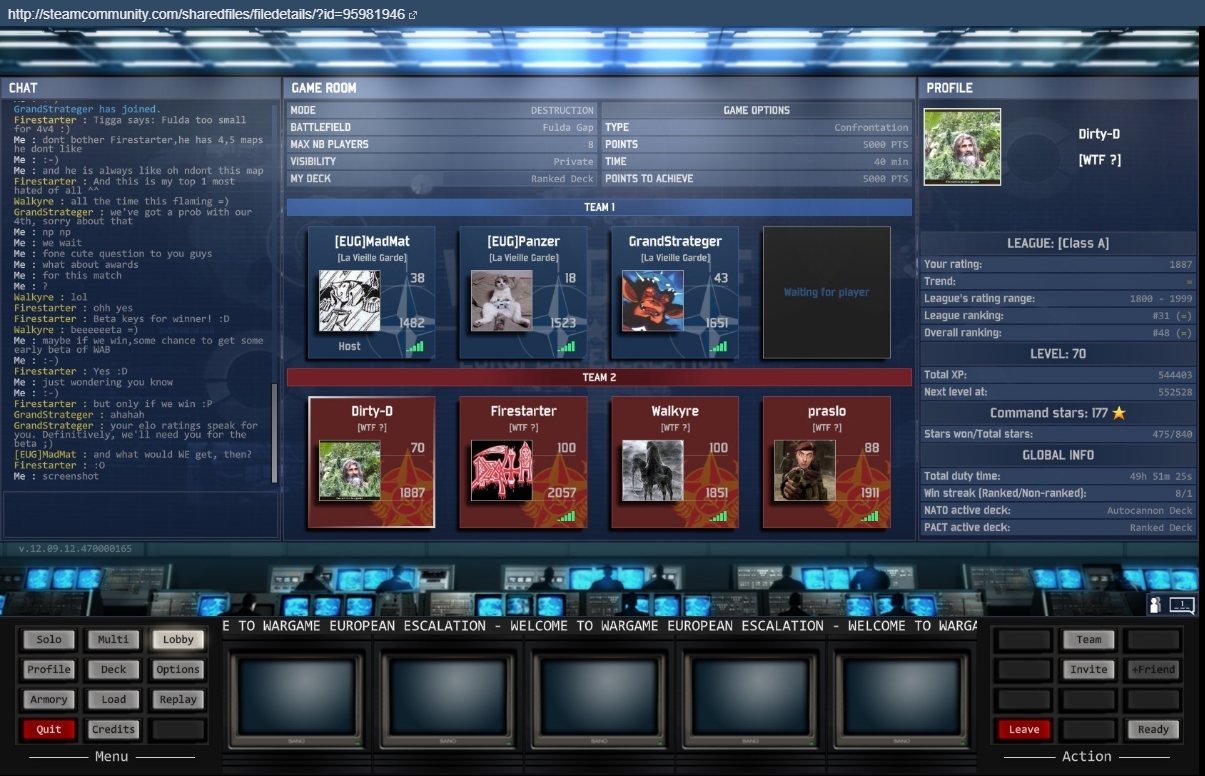Click the red Quit button
1205x776 pixels.
[49, 729]
